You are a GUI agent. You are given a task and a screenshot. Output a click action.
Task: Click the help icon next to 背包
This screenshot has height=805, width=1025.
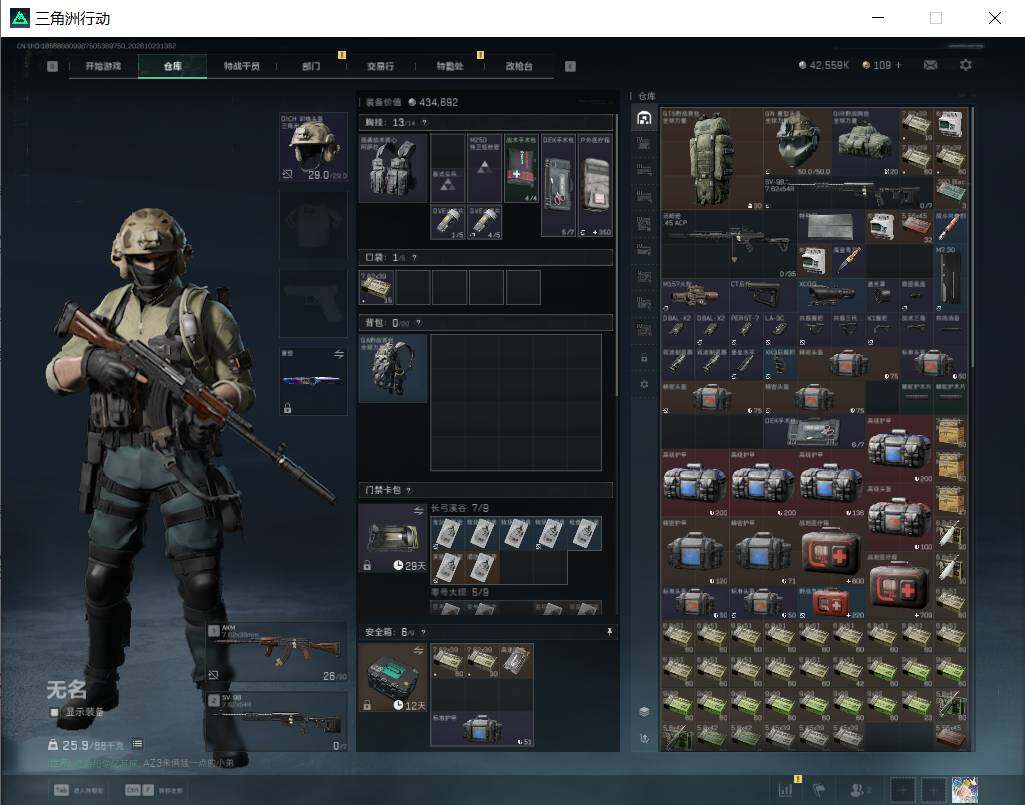coord(418,323)
